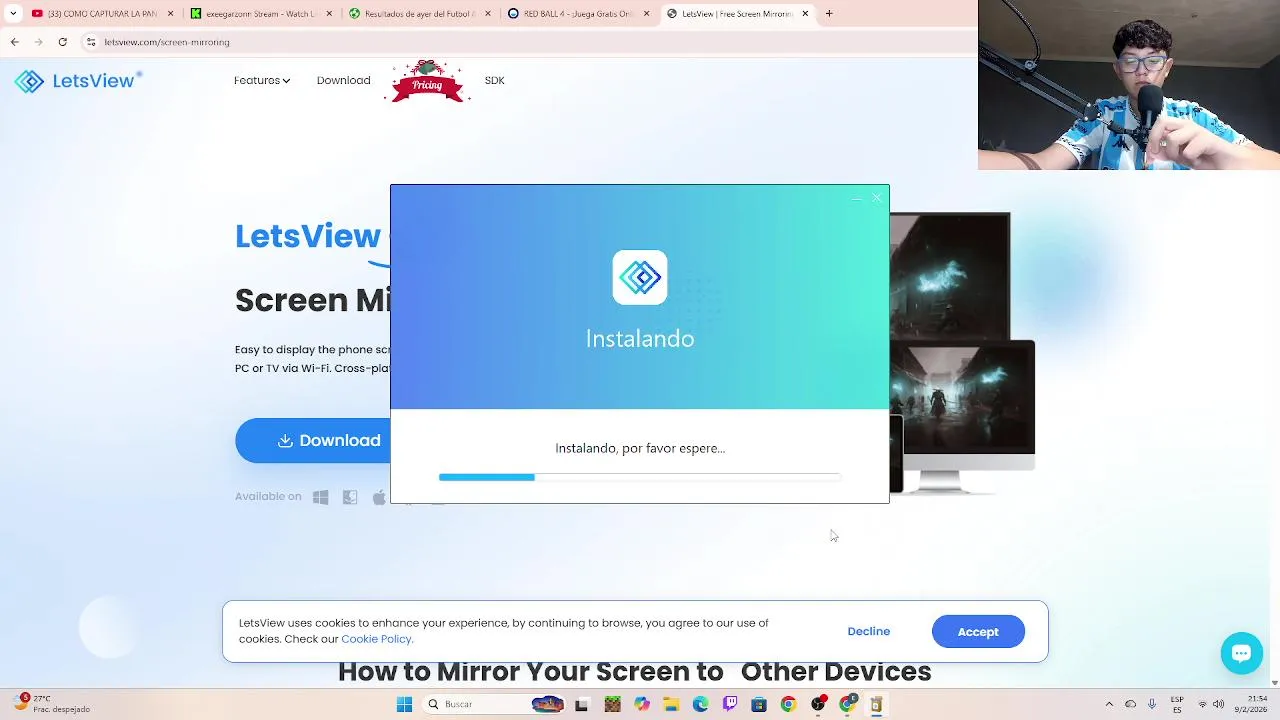Open the tab search dropdown arrow

point(13,14)
